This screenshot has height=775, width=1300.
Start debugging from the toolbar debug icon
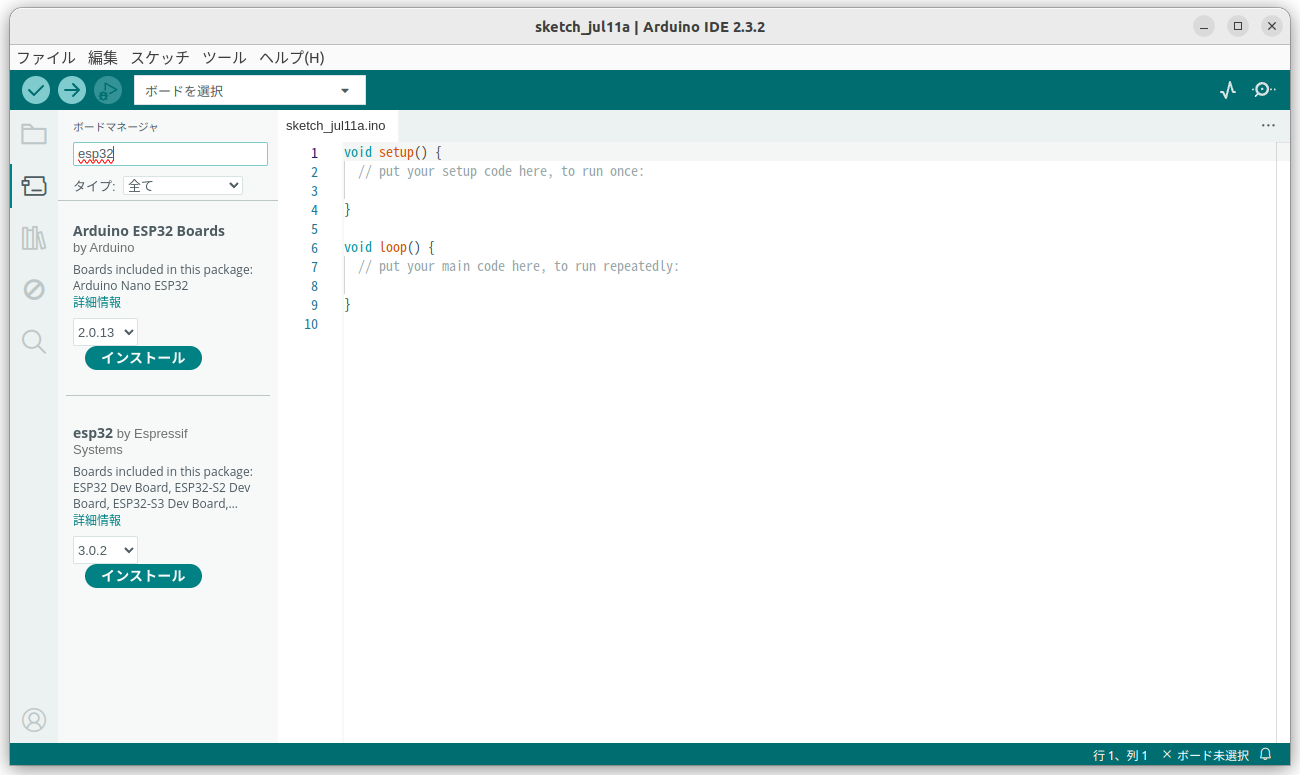[108, 90]
